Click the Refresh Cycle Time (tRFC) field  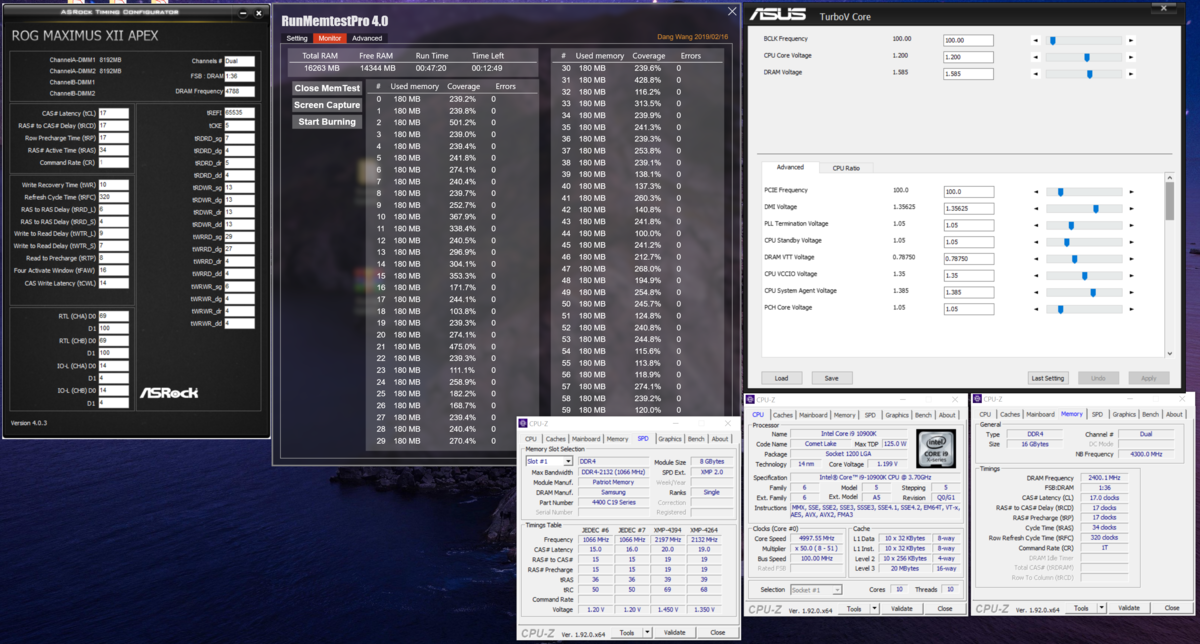tap(113, 197)
